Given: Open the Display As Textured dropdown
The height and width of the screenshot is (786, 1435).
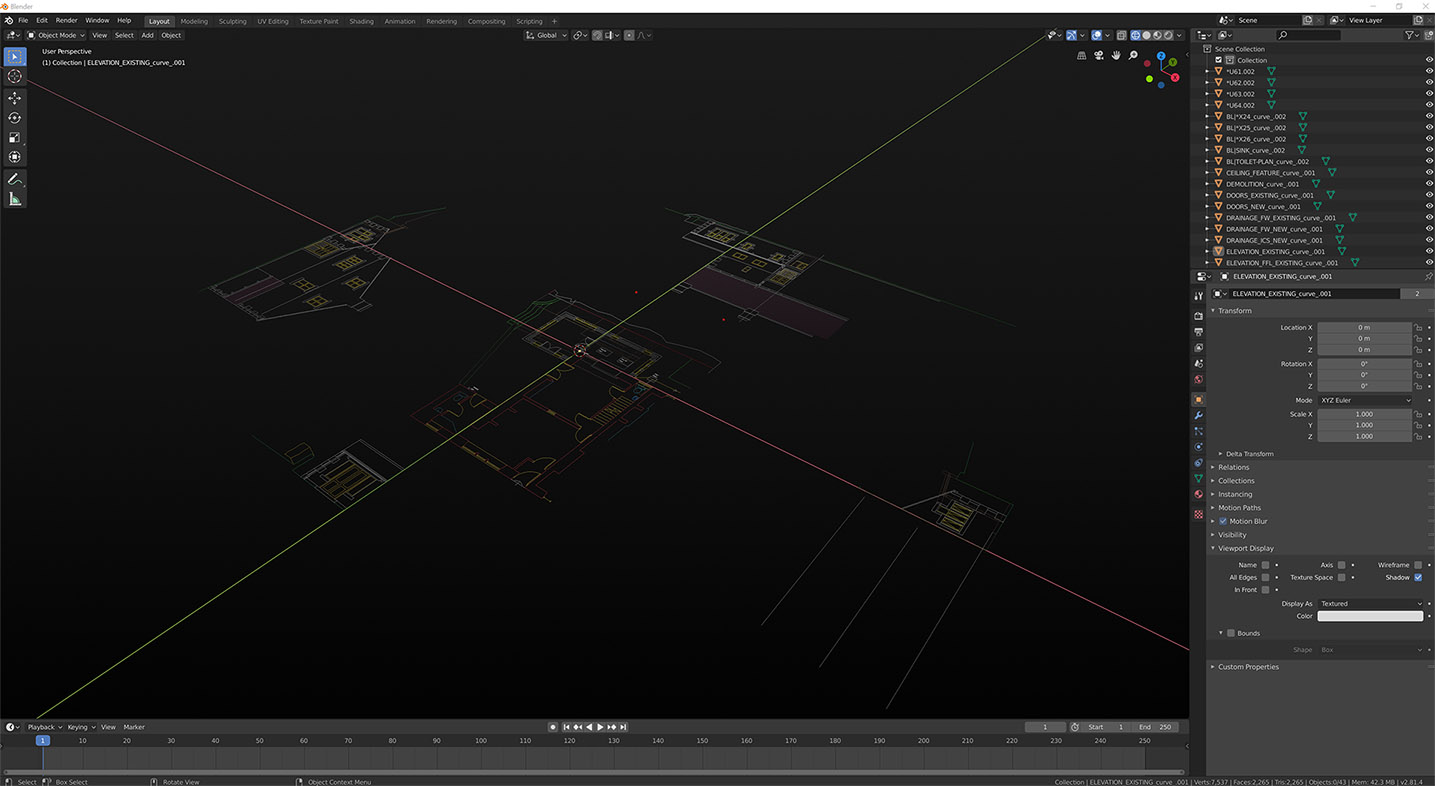Looking at the screenshot, I should [1370, 604].
